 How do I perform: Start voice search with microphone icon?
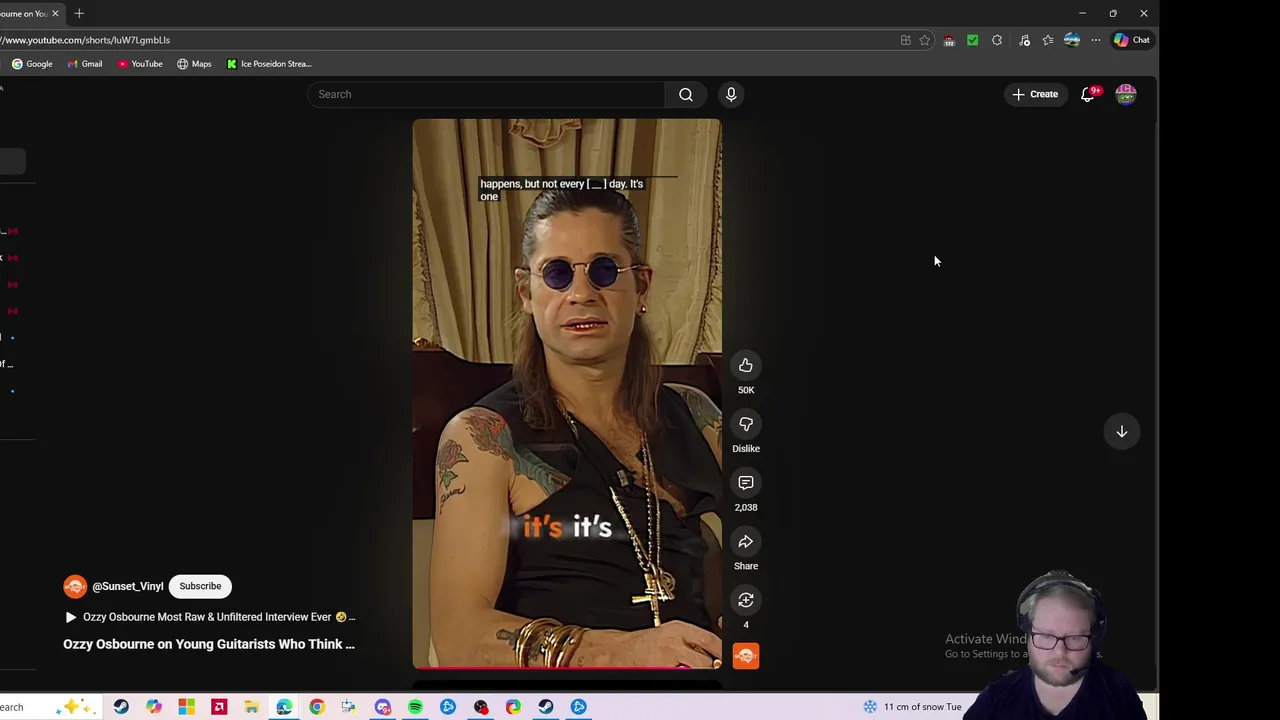pyautogui.click(x=731, y=94)
